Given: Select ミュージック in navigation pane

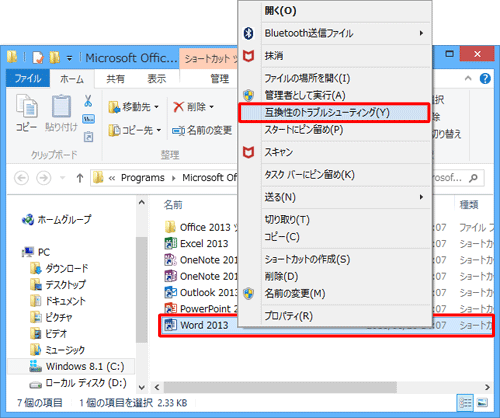Looking at the screenshot, I should tap(57, 350).
